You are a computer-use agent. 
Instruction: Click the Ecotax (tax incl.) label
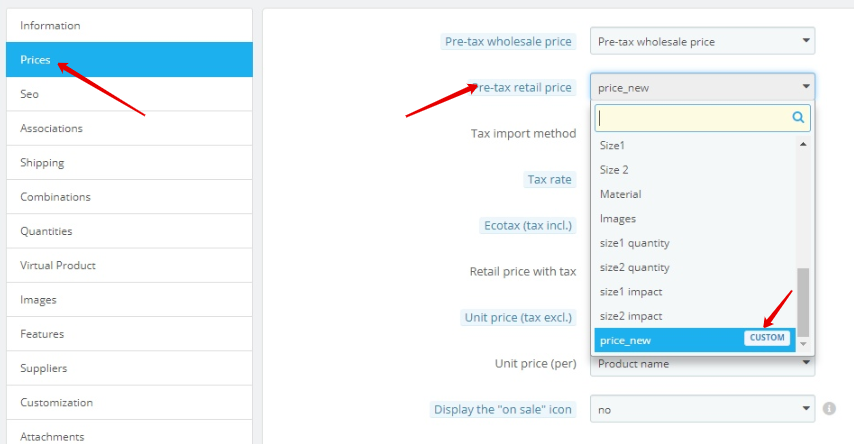click(528, 225)
